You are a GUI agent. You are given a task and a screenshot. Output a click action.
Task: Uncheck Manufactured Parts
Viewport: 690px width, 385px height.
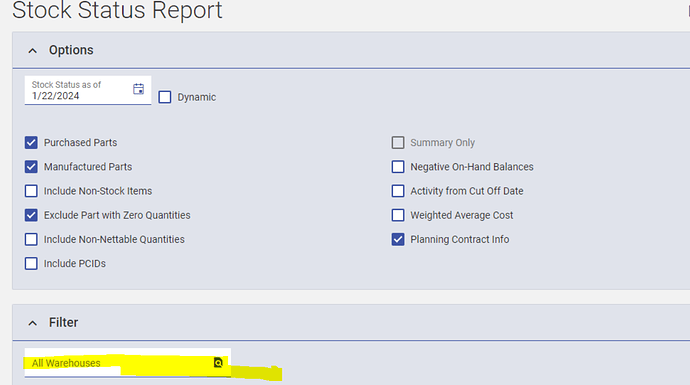31,167
